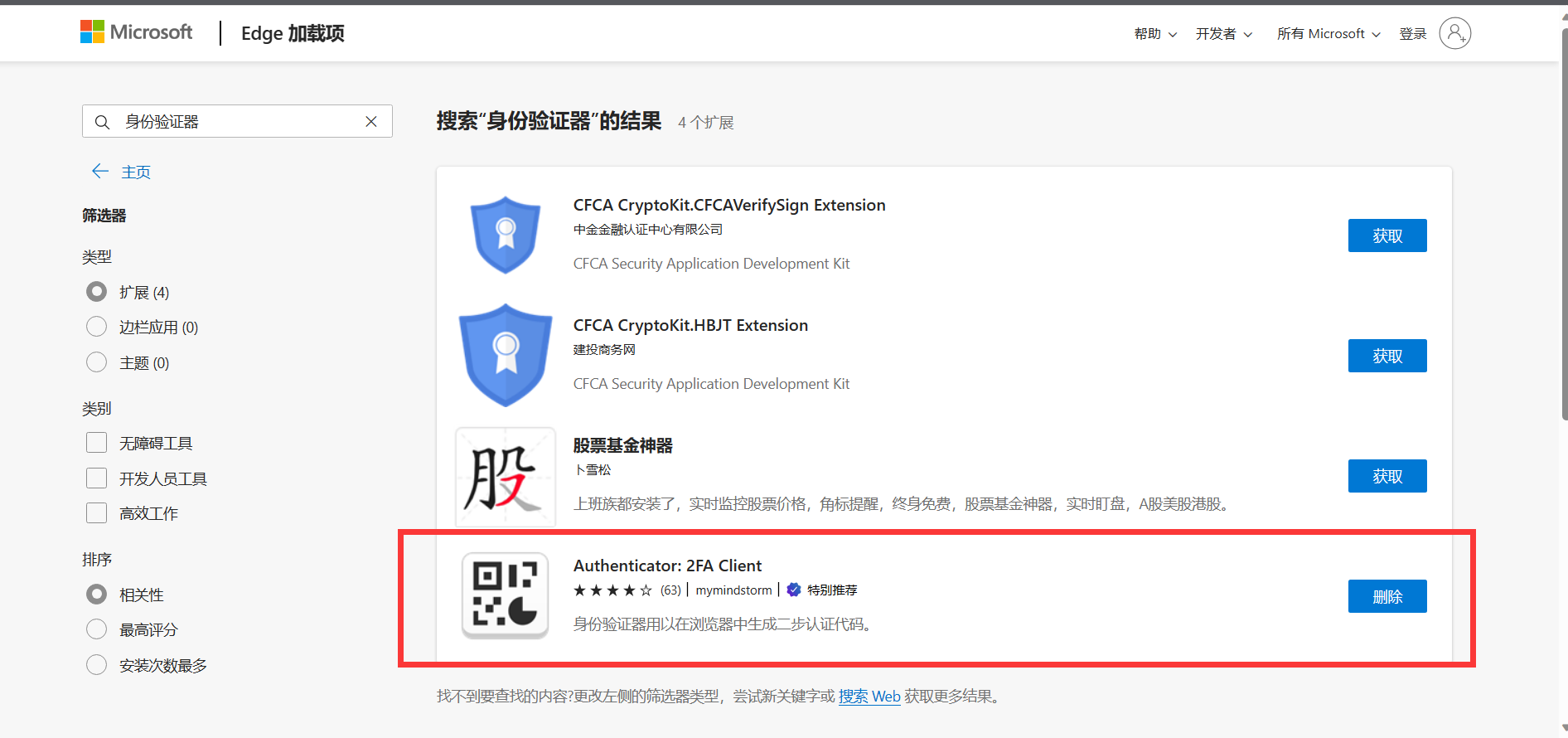Click the star rating of Authenticator
The height and width of the screenshot is (738, 1568).
pyautogui.click(x=612, y=590)
